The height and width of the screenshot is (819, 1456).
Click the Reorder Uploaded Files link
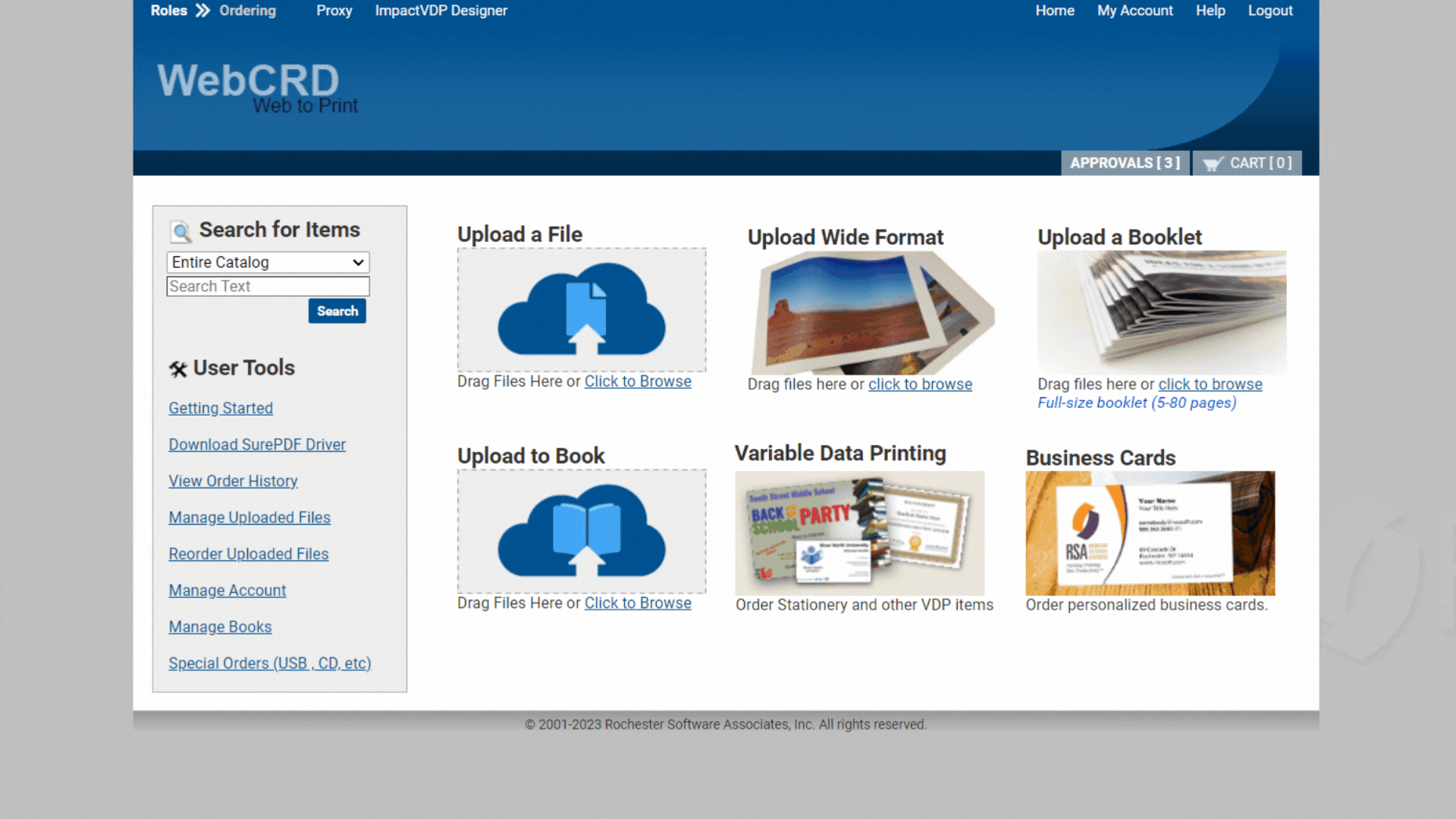[x=249, y=554]
